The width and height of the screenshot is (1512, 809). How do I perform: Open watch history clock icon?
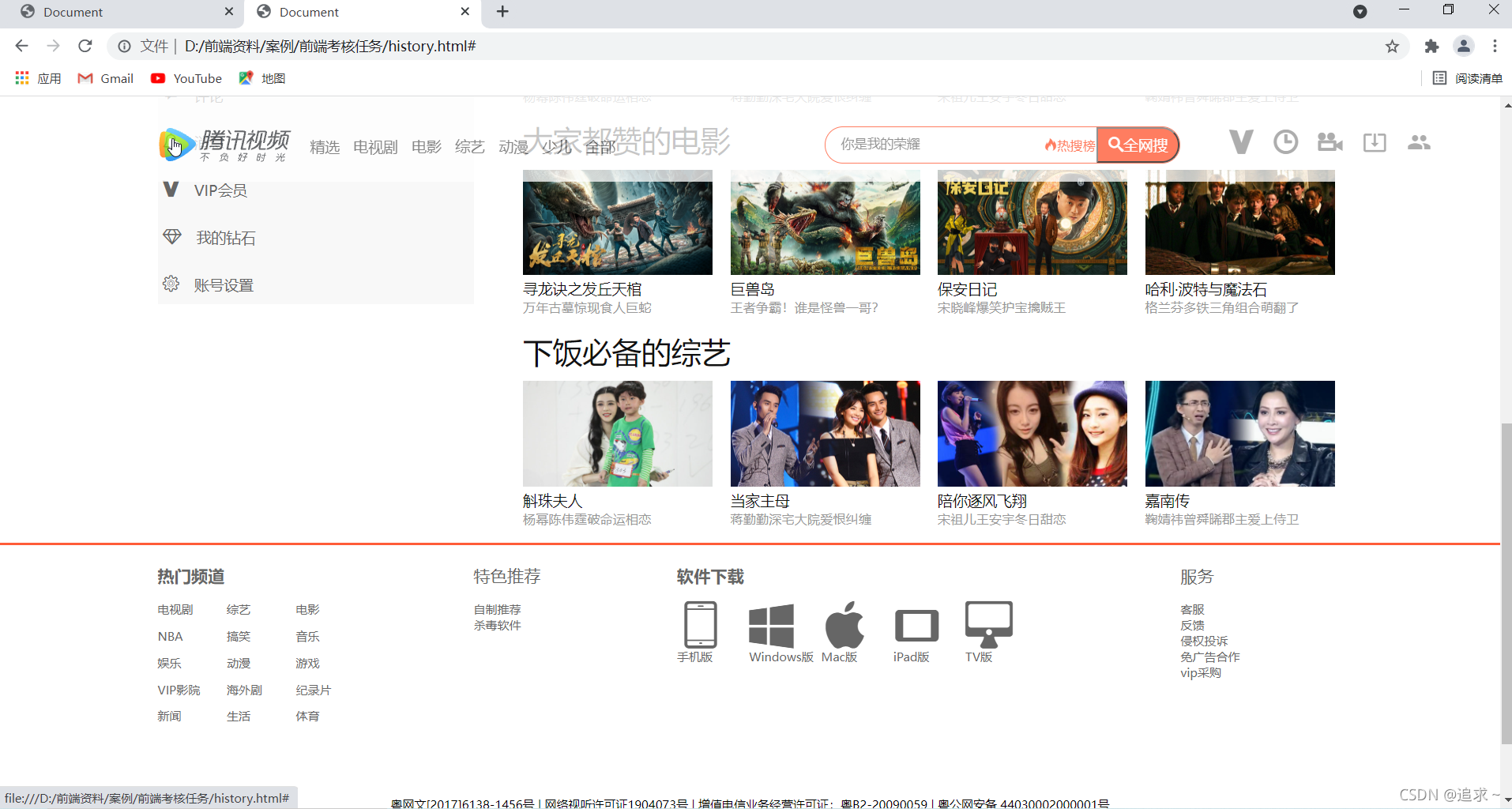point(1285,142)
